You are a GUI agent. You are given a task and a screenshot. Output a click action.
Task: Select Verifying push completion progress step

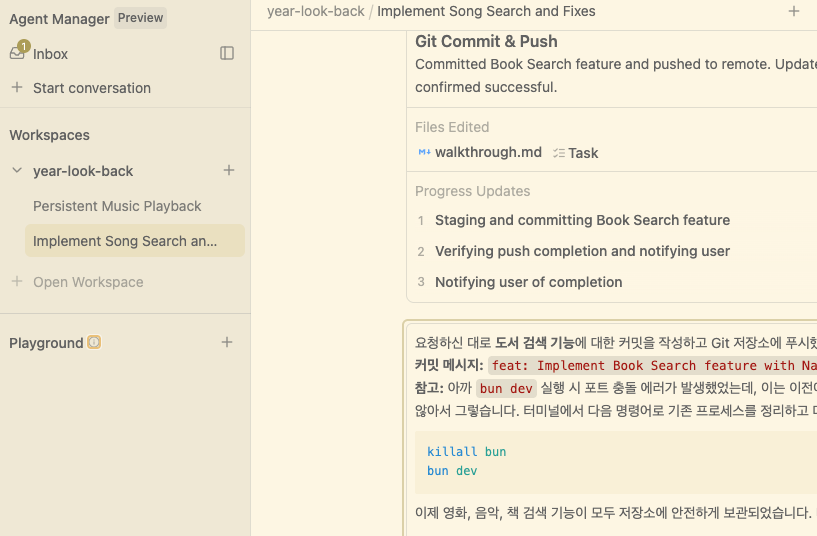point(582,251)
